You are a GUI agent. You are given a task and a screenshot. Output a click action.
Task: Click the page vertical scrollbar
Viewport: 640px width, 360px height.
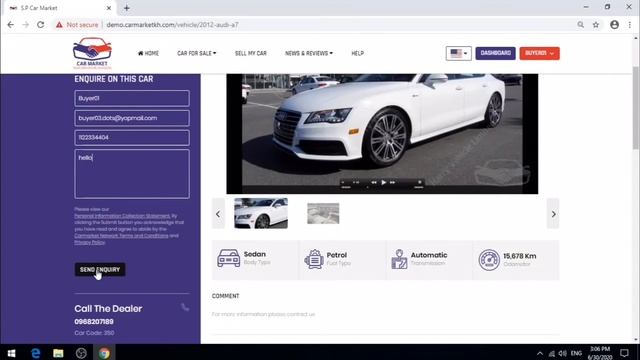(x=636, y=107)
